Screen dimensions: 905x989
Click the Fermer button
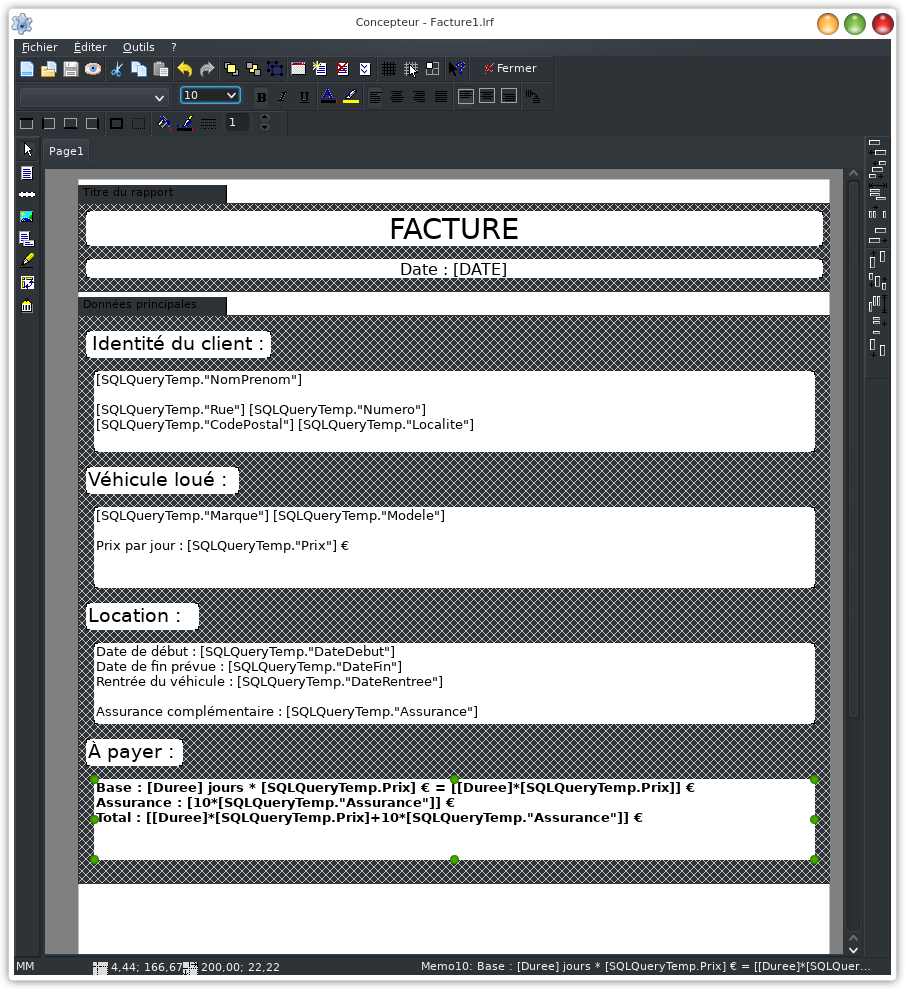click(510, 69)
